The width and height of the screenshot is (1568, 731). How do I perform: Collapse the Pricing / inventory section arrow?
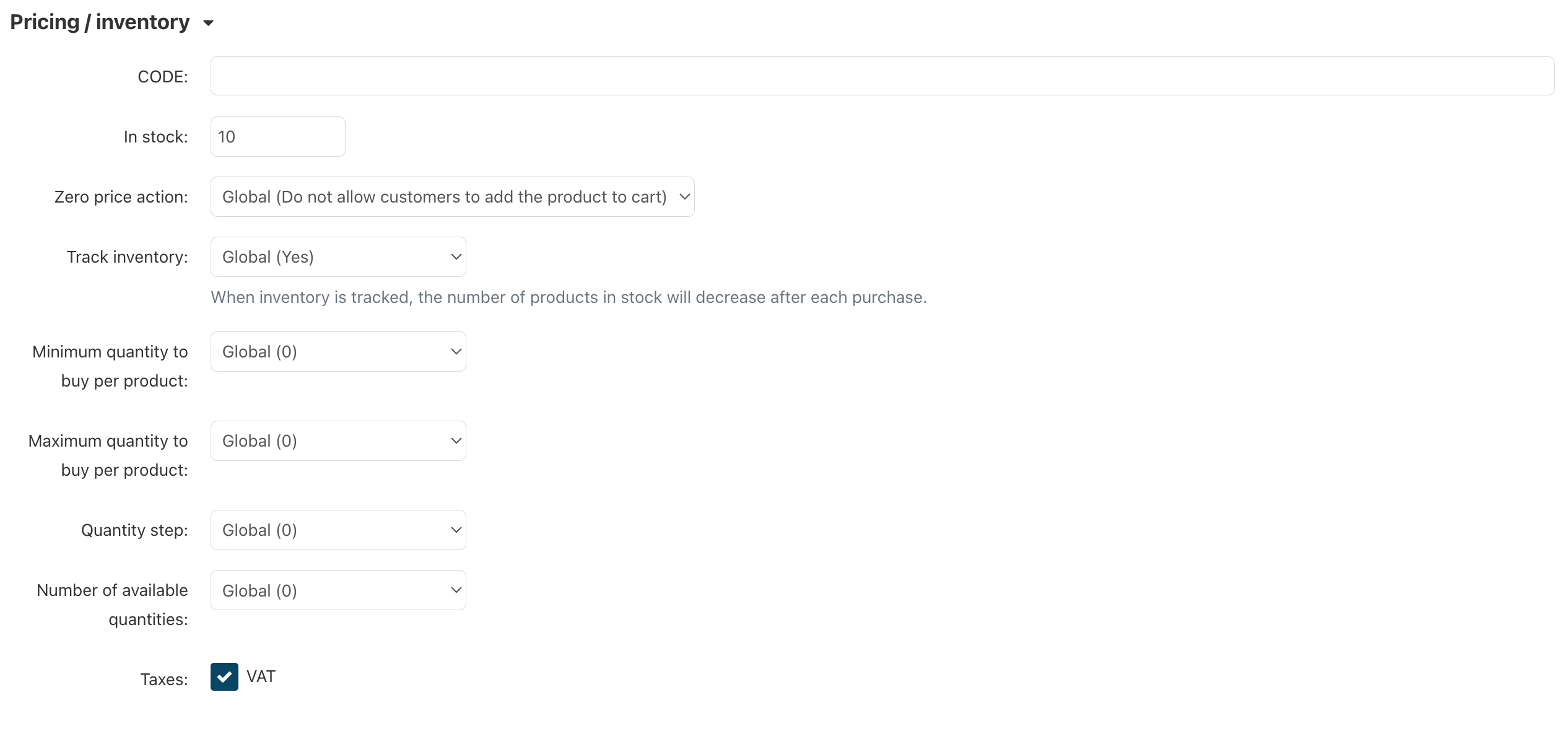click(x=209, y=24)
